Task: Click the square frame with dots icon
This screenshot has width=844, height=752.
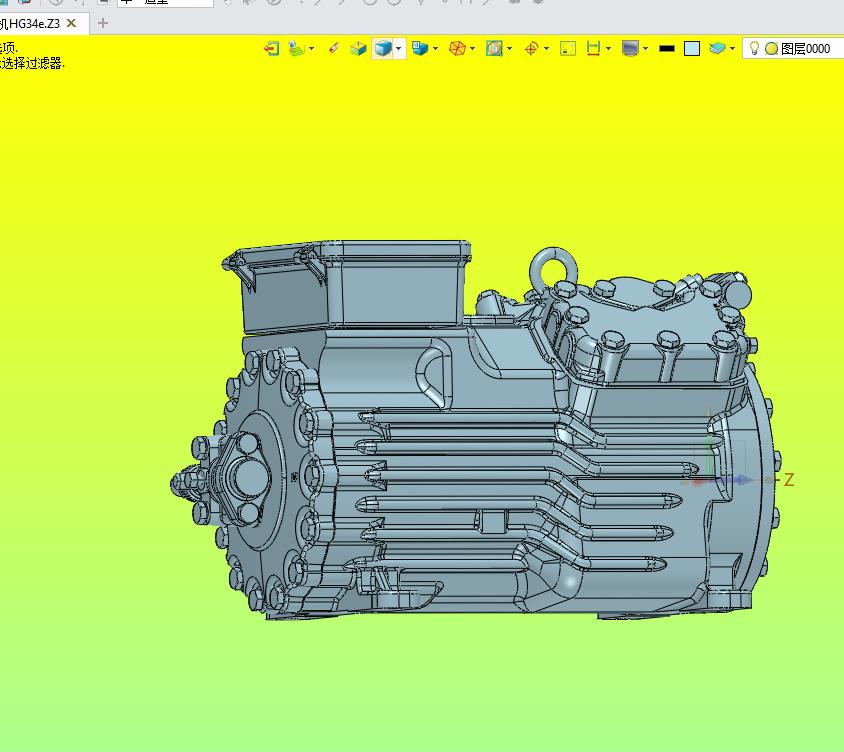Action: point(568,49)
